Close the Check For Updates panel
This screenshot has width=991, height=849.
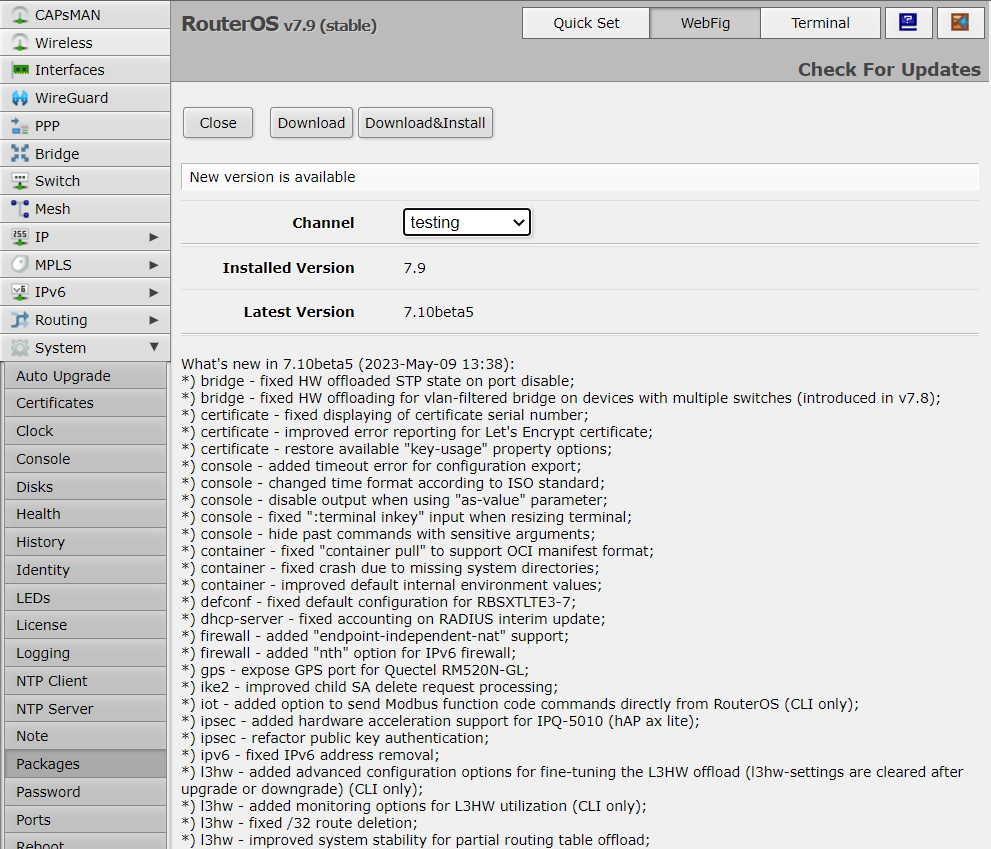[218, 123]
